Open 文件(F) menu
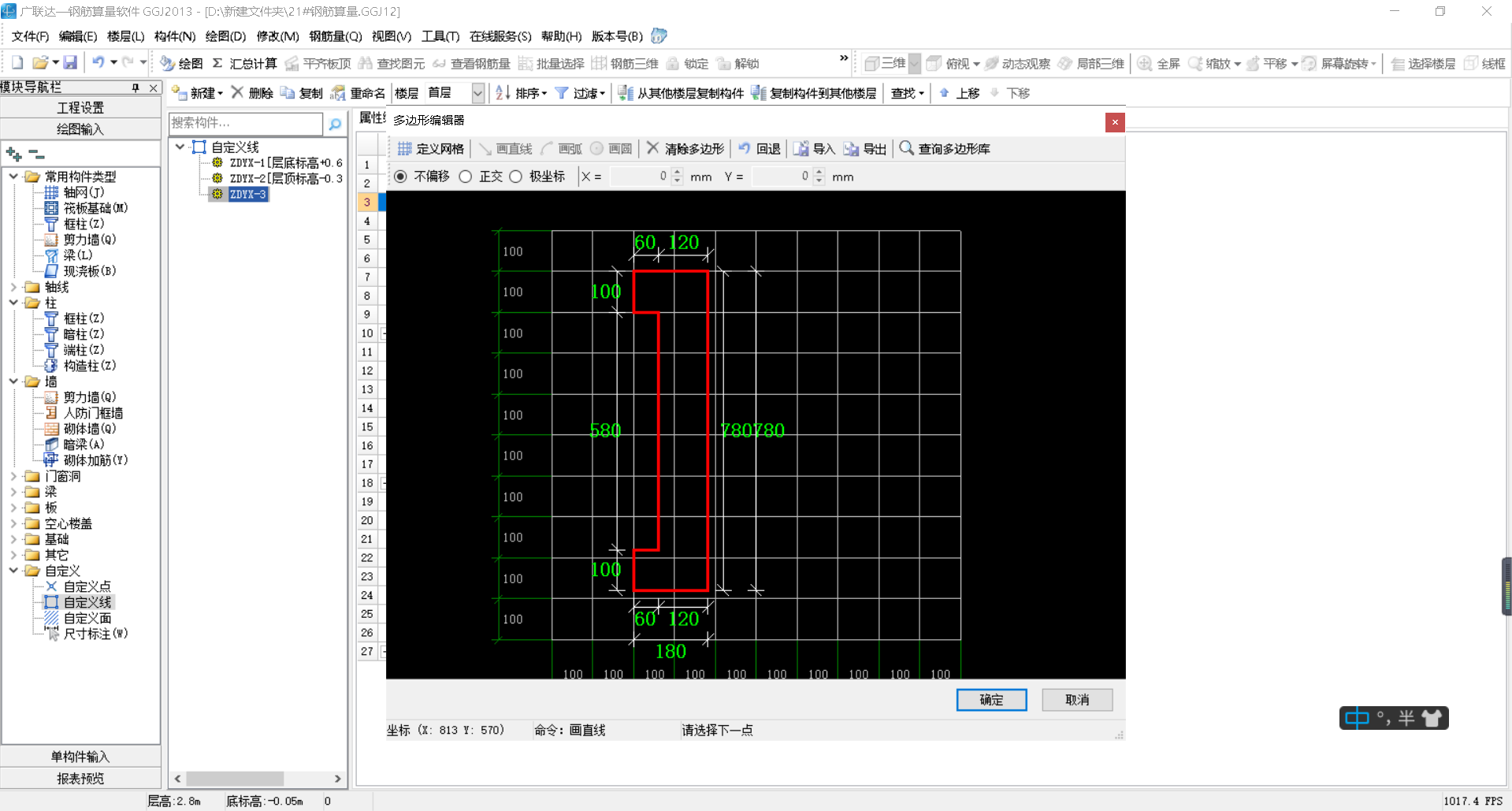 coord(30,36)
